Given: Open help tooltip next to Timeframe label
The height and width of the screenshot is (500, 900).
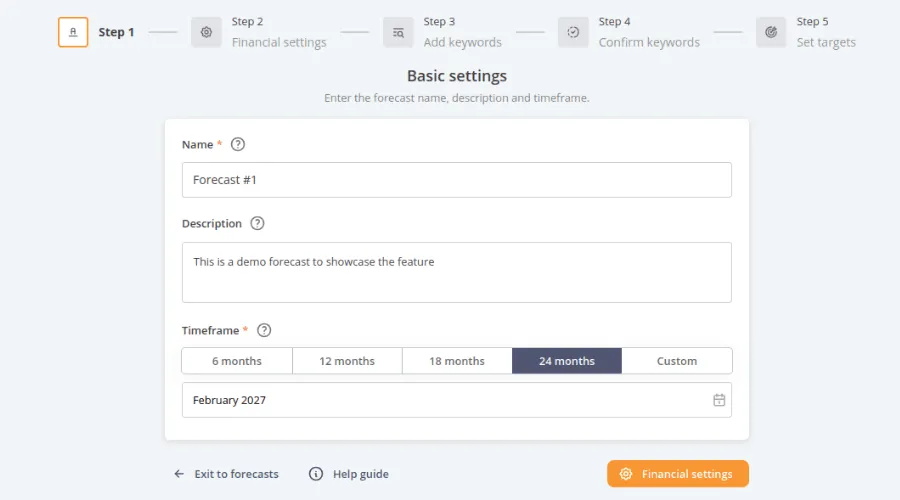Looking at the screenshot, I should coord(264,330).
